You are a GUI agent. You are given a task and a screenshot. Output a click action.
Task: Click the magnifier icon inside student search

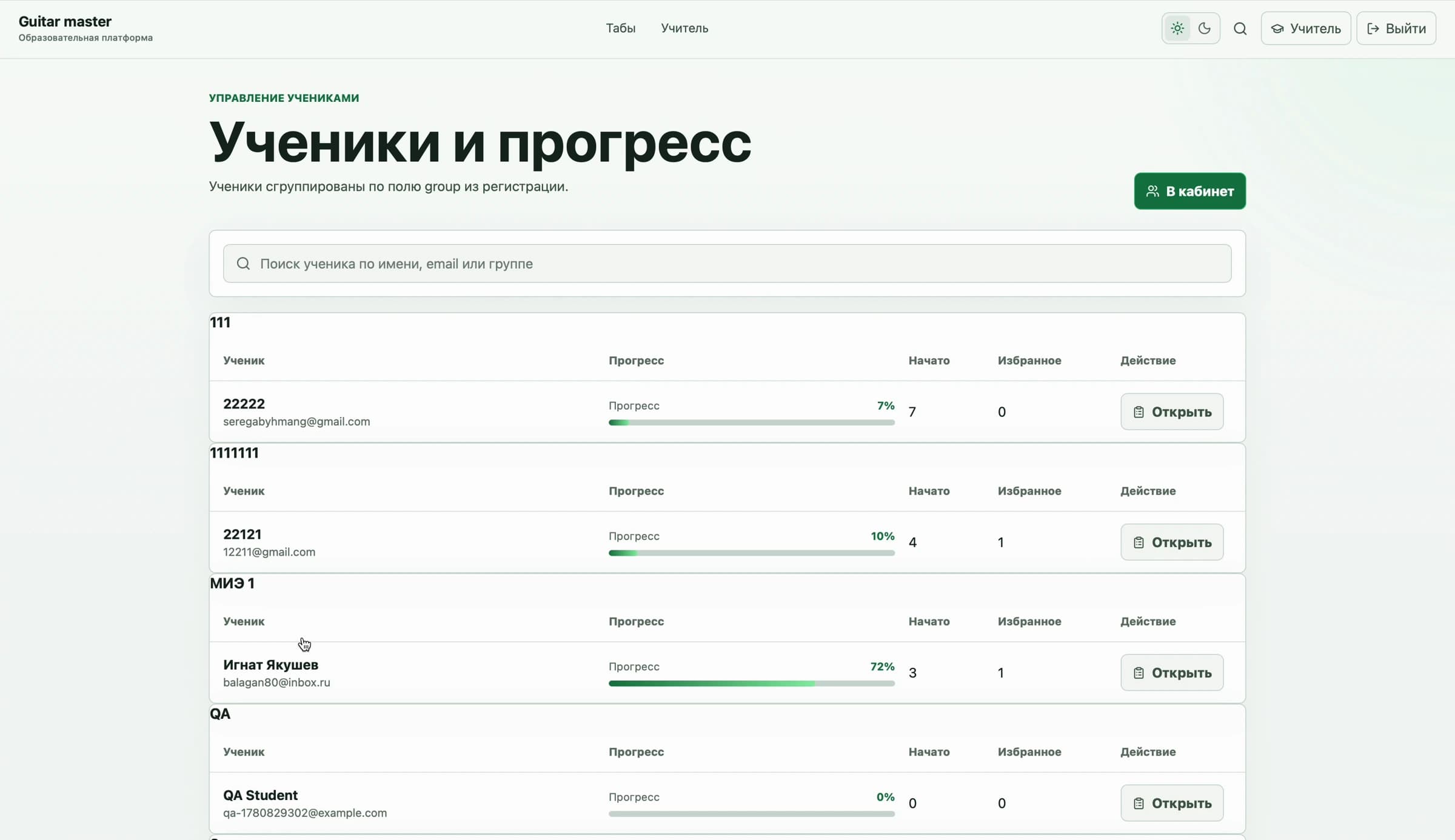point(243,264)
